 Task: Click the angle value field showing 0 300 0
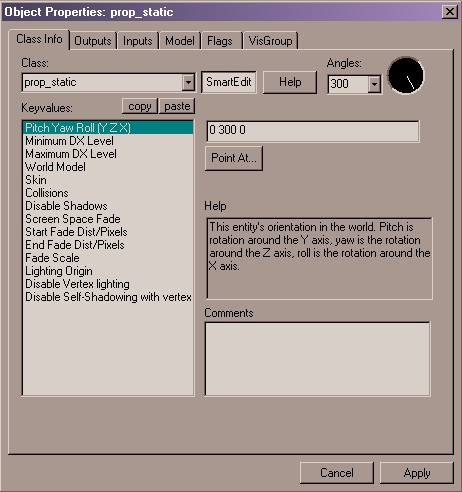313,131
